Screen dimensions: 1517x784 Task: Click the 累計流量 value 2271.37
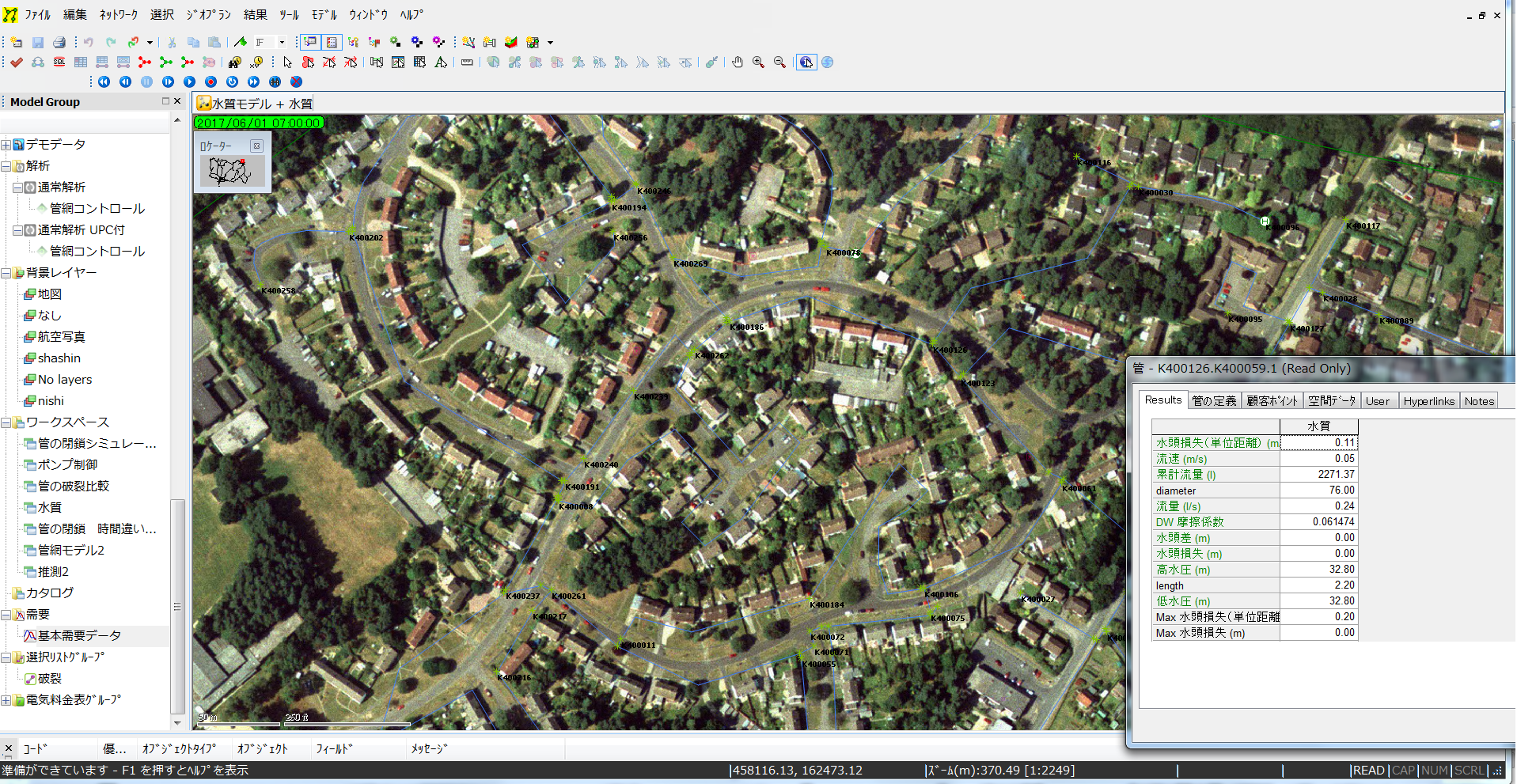pos(1318,475)
